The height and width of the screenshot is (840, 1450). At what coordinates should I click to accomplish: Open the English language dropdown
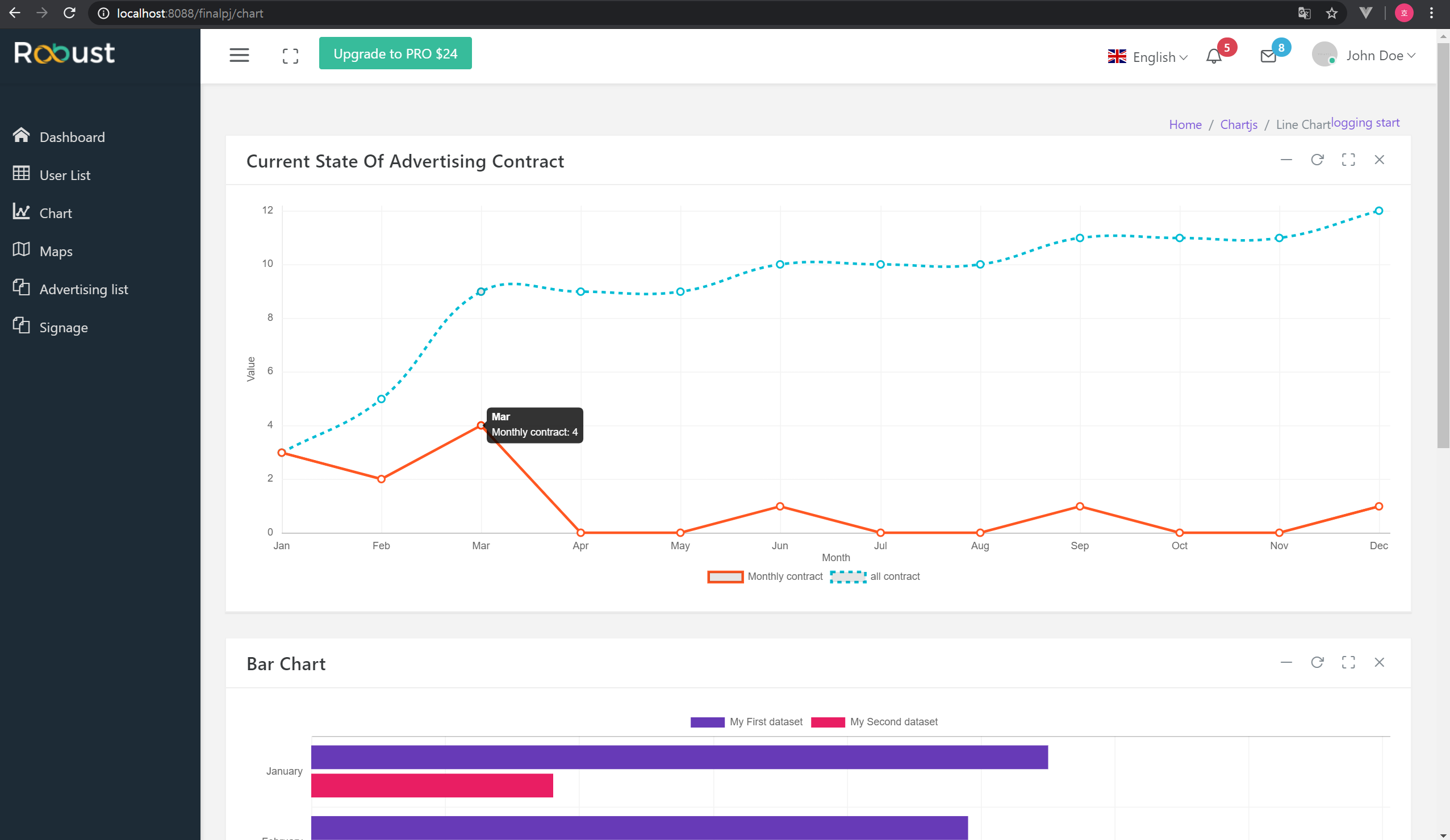(x=1147, y=57)
